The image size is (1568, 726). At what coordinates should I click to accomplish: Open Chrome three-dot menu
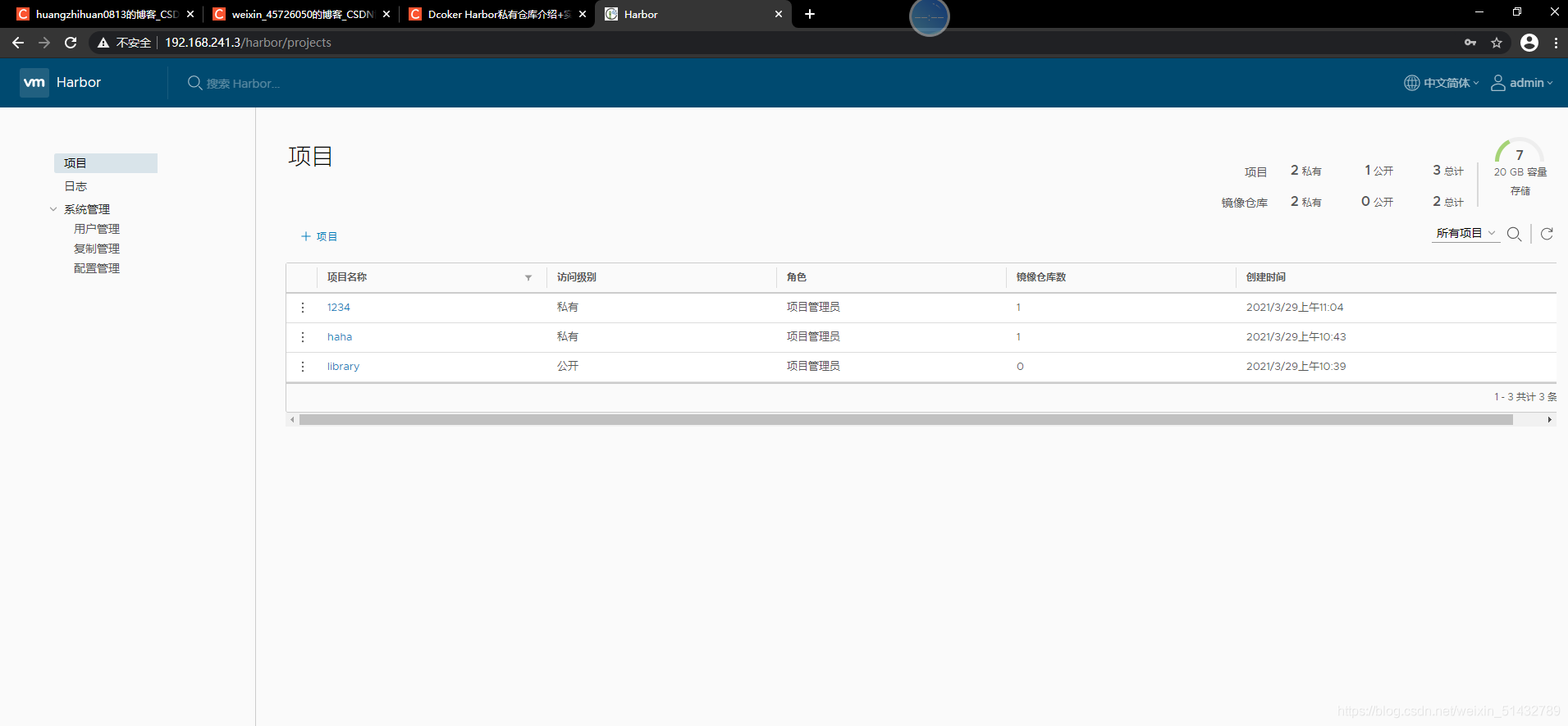coord(1556,43)
